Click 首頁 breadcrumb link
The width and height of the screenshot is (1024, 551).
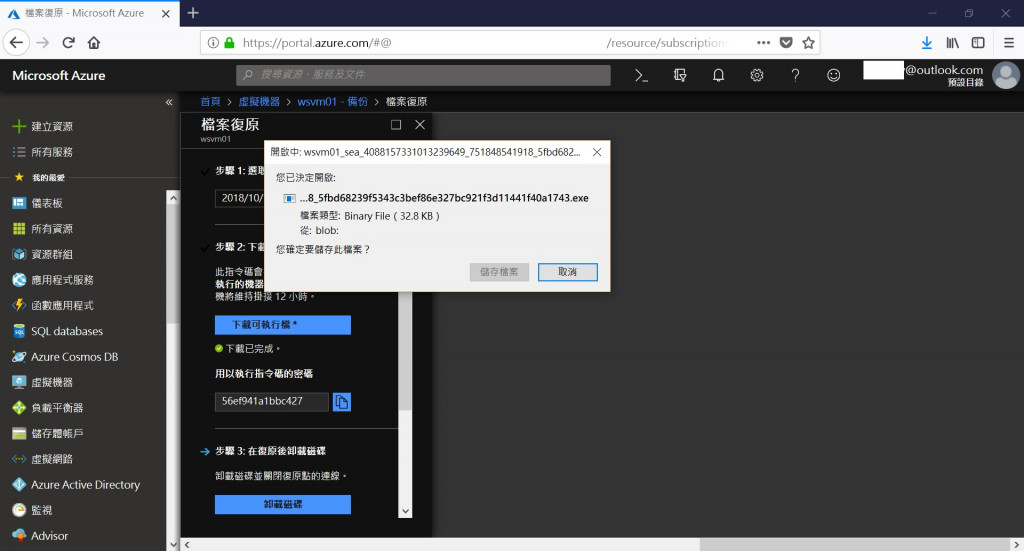tap(210, 102)
